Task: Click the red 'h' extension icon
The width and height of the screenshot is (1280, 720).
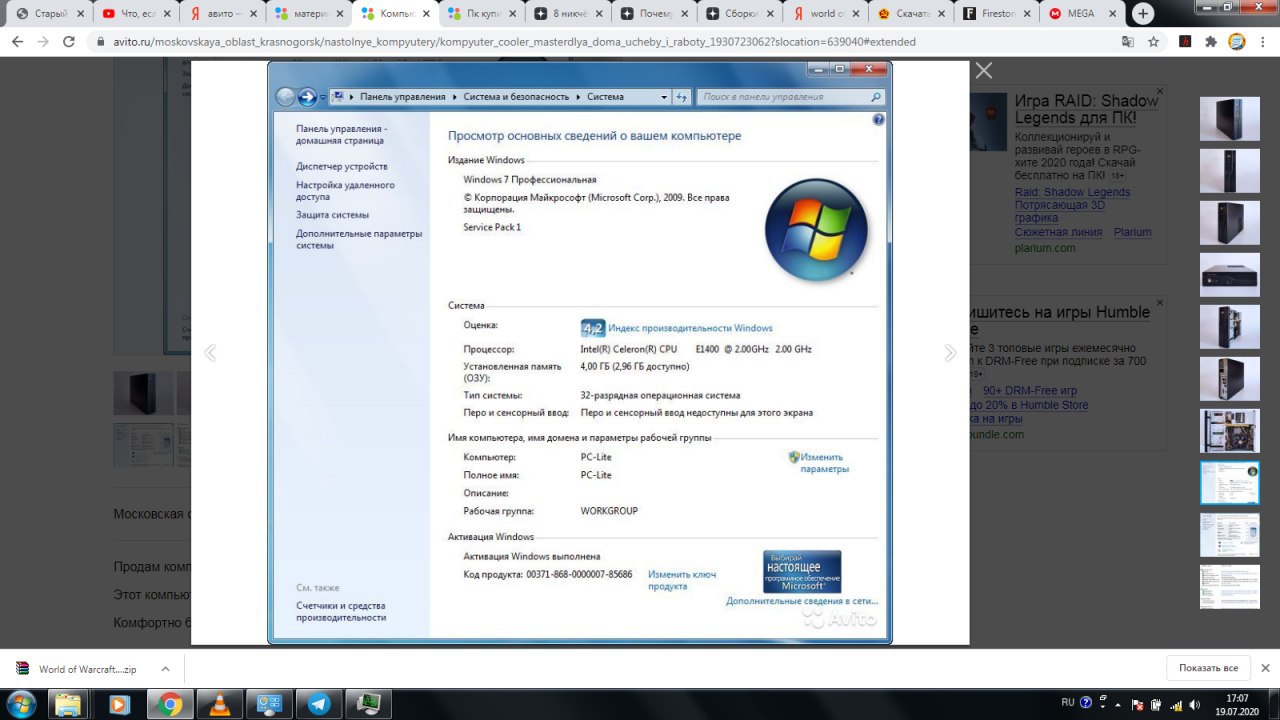Action: pyautogui.click(x=1185, y=42)
